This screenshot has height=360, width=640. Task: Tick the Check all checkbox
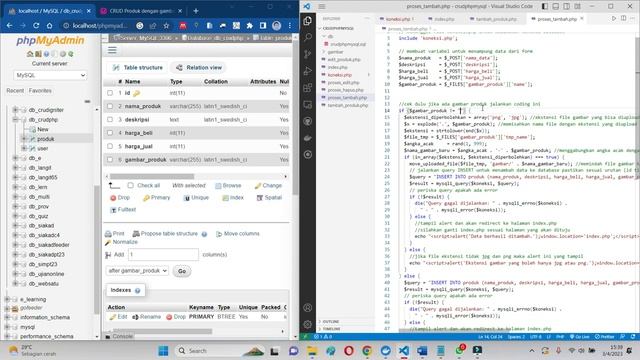click(130, 185)
